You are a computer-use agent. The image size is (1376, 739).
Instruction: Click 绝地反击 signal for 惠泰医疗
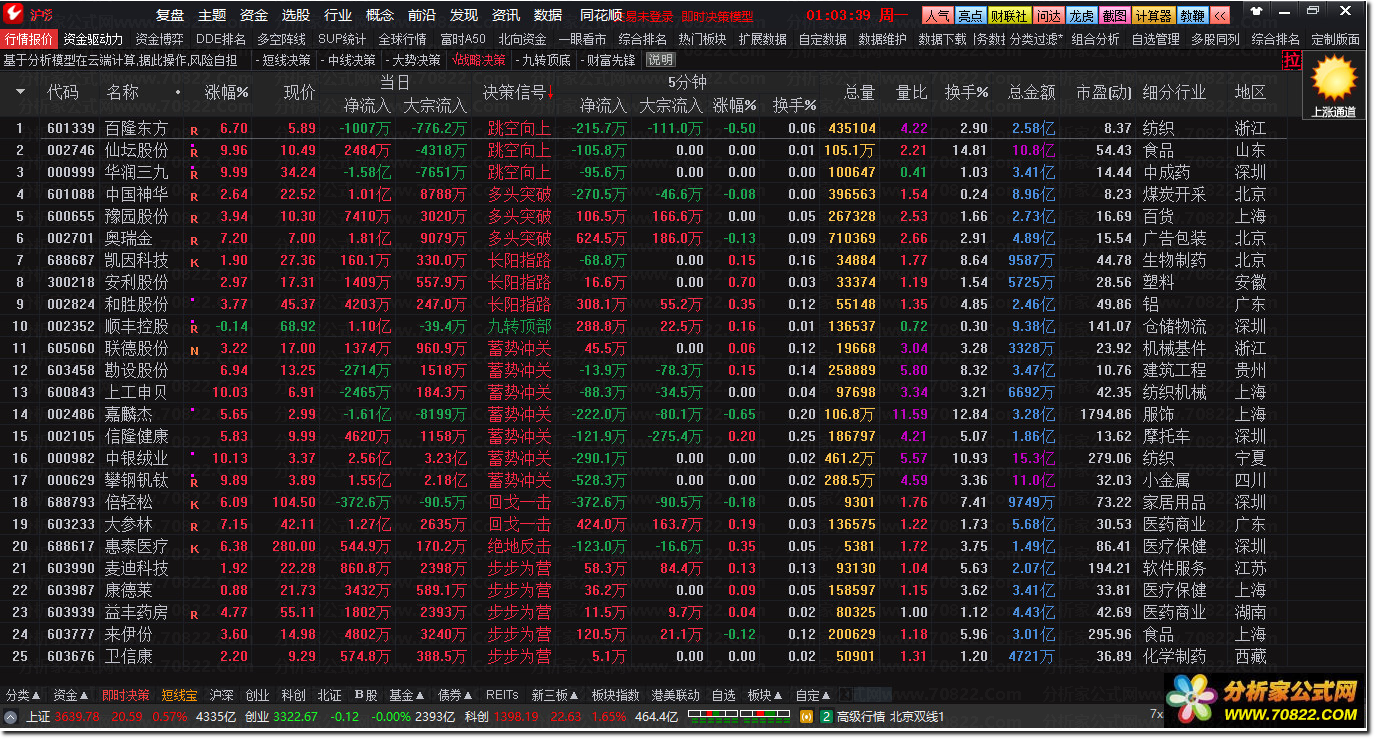(x=519, y=546)
